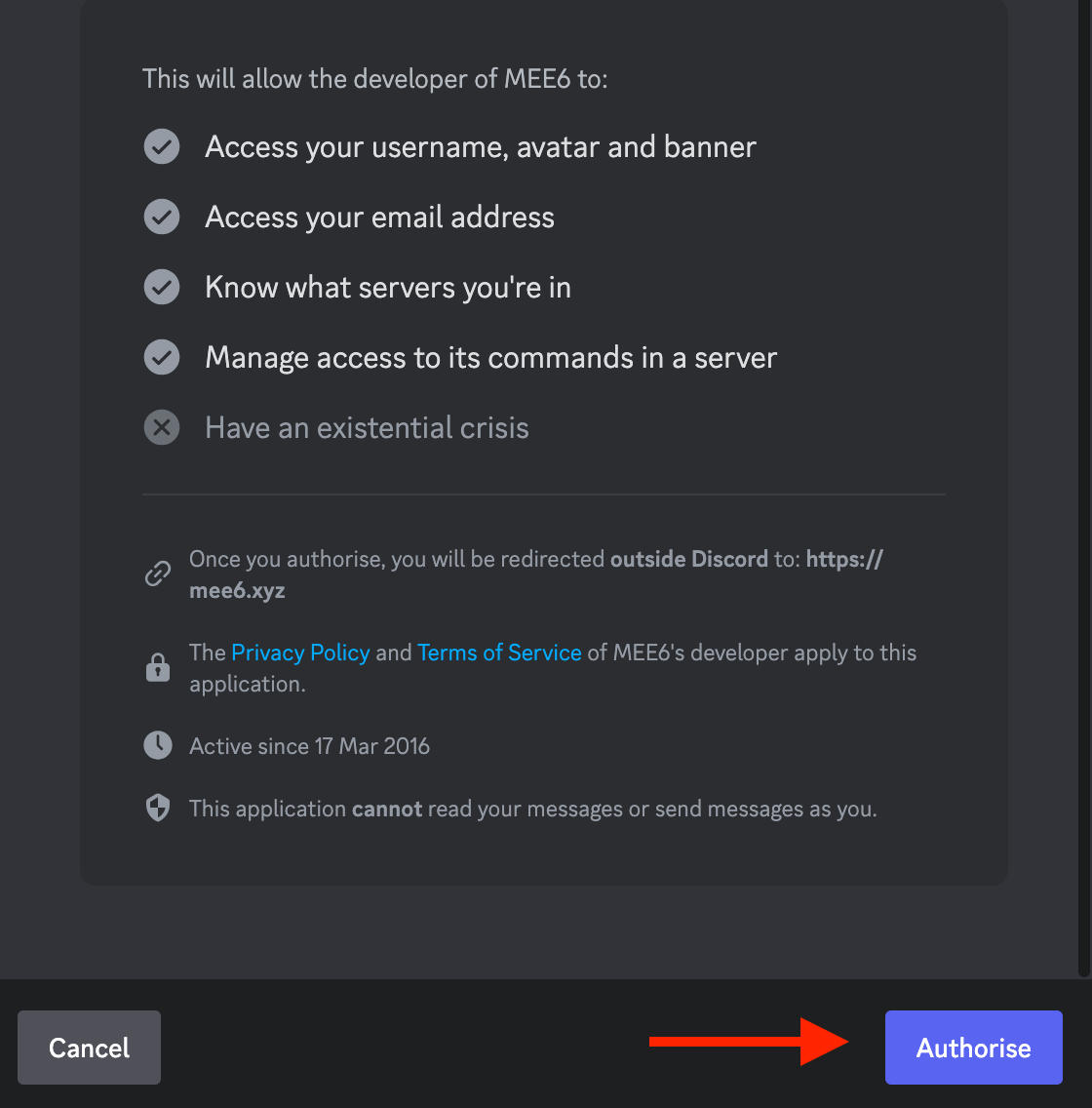Image resolution: width=1092 pixels, height=1108 pixels.
Task: Click the Authorise button
Action: pyautogui.click(x=972, y=1048)
